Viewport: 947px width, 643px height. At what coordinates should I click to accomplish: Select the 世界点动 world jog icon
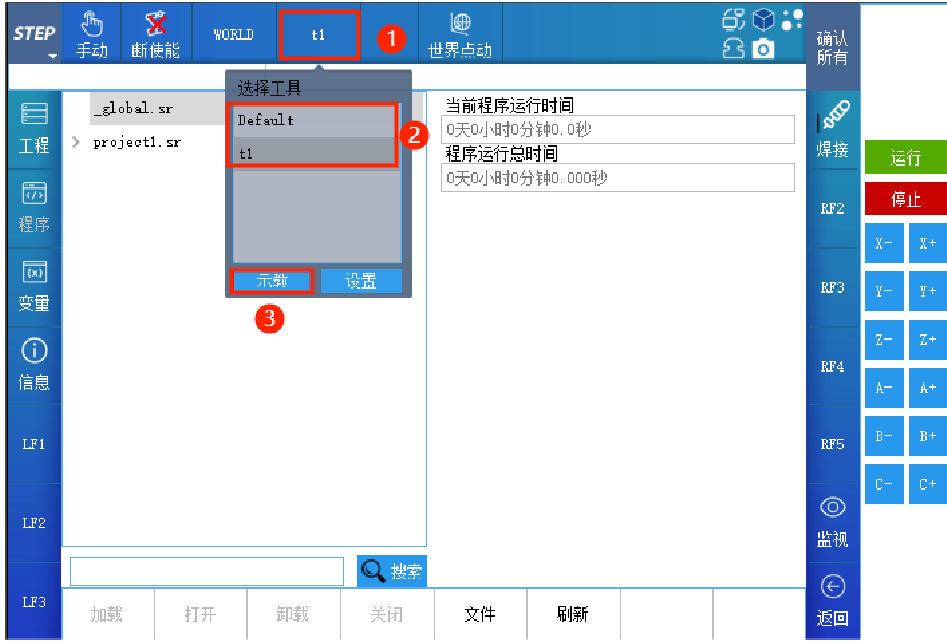(459, 34)
